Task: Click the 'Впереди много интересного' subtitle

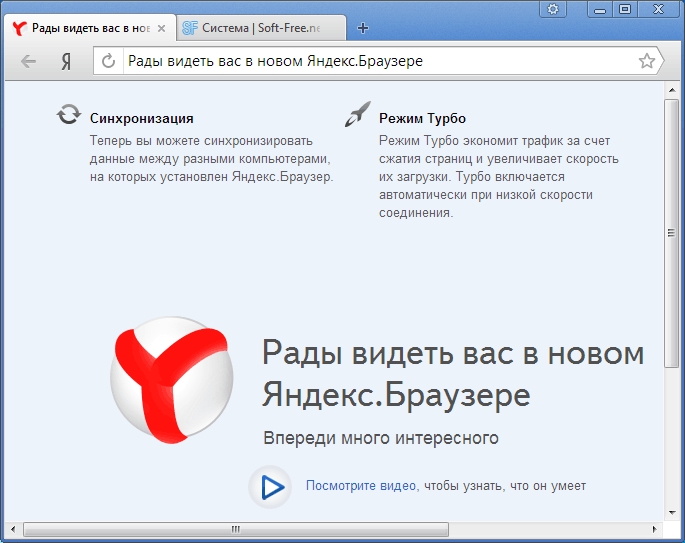Action: tap(381, 438)
